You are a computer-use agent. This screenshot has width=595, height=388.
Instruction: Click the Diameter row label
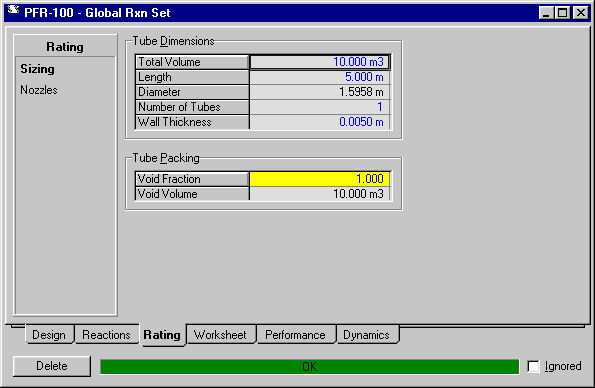192,92
